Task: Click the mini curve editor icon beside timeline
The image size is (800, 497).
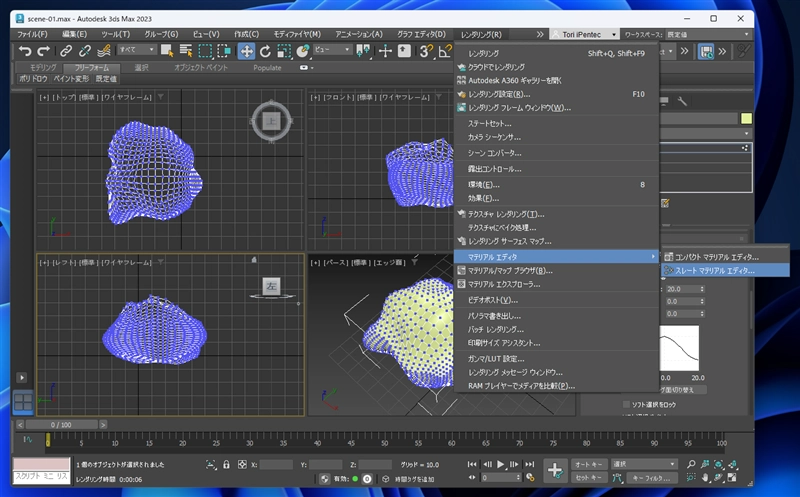Action: tap(28, 439)
